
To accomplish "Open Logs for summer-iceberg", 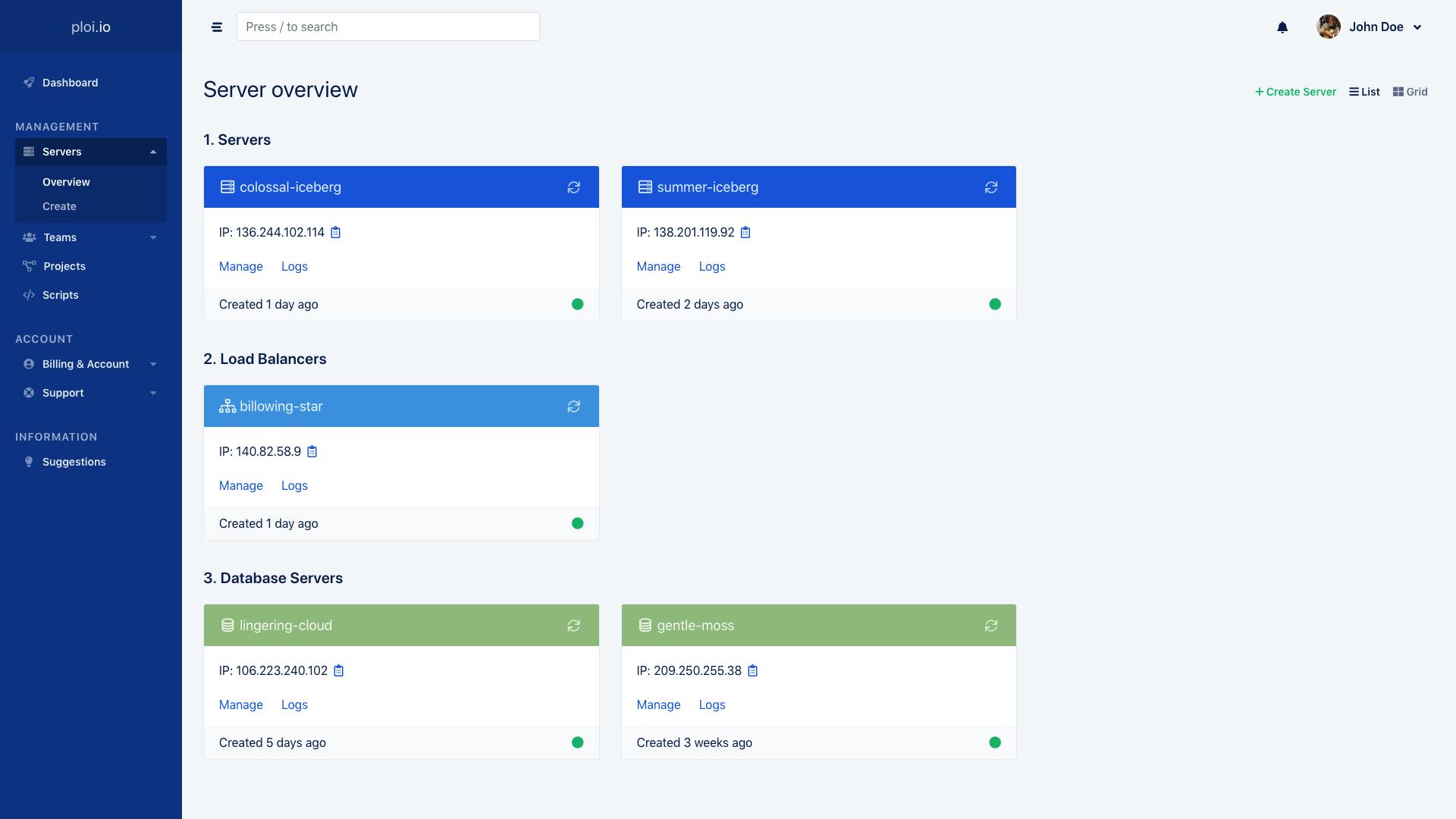I will 712,266.
